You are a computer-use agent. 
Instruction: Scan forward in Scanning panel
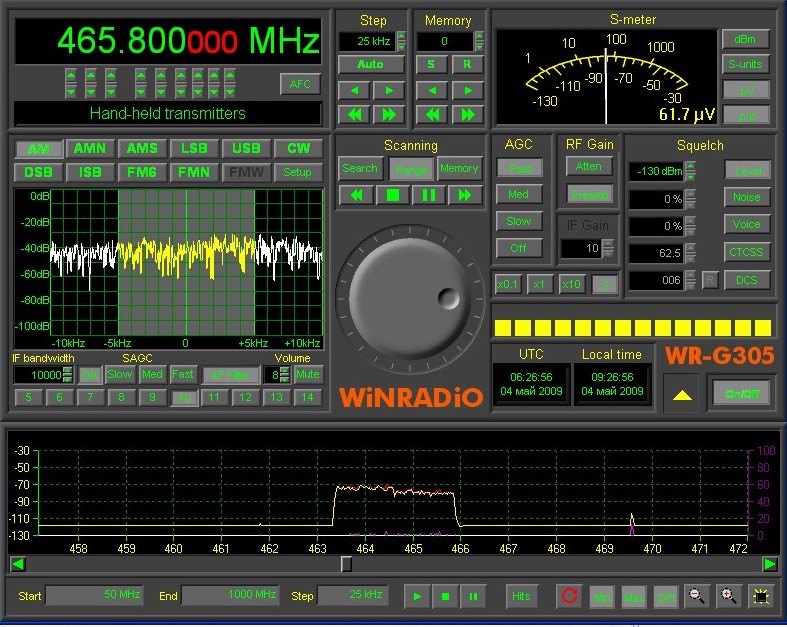click(x=465, y=195)
